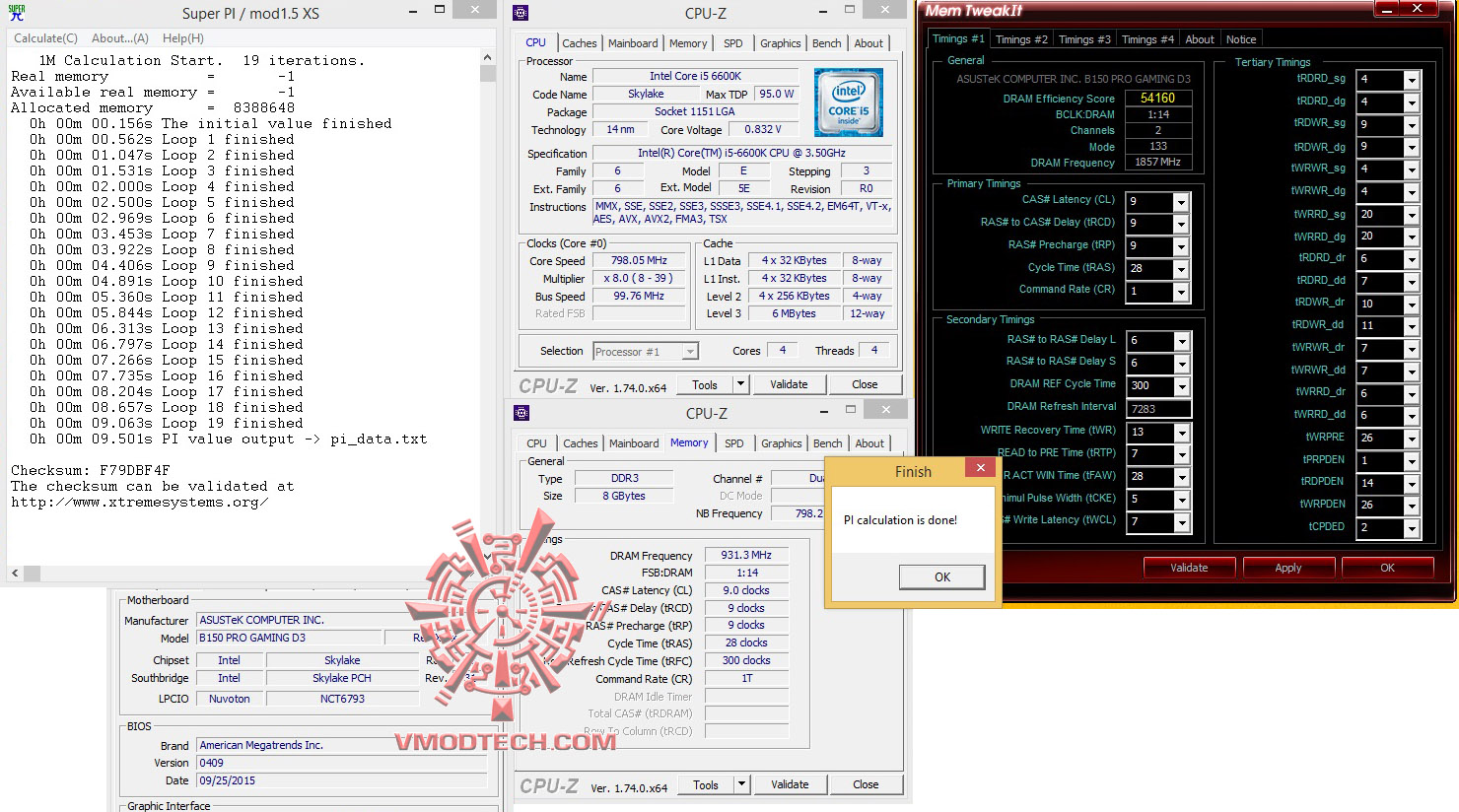Click the Close button in the top CPU-Z window
The height and width of the screenshot is (812, 1459).
click(865, 385)
